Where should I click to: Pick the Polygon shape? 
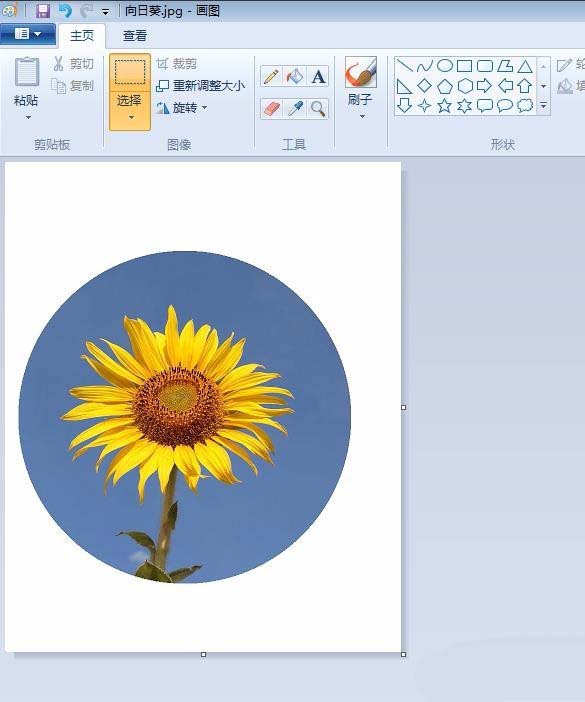click(x=505, y=66)
